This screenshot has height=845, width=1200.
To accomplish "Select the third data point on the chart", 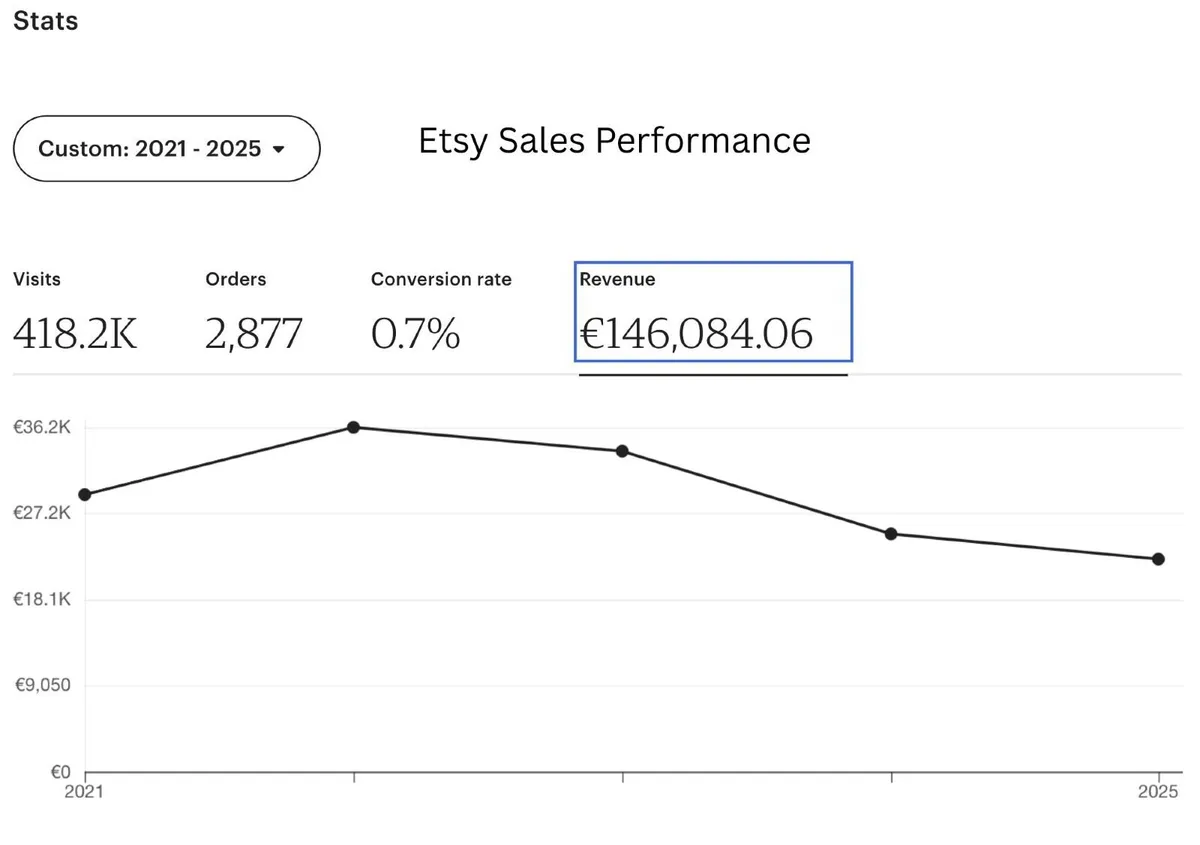I will point(622,451).
